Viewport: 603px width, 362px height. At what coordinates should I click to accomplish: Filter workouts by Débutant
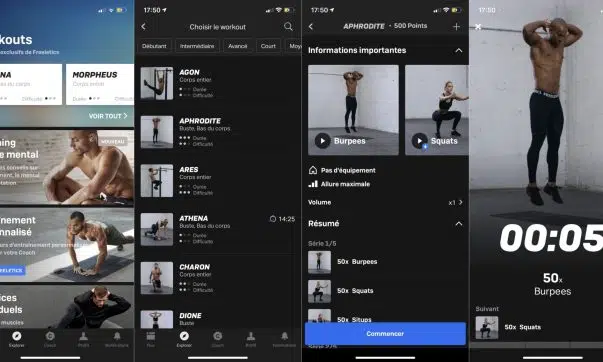154,46
